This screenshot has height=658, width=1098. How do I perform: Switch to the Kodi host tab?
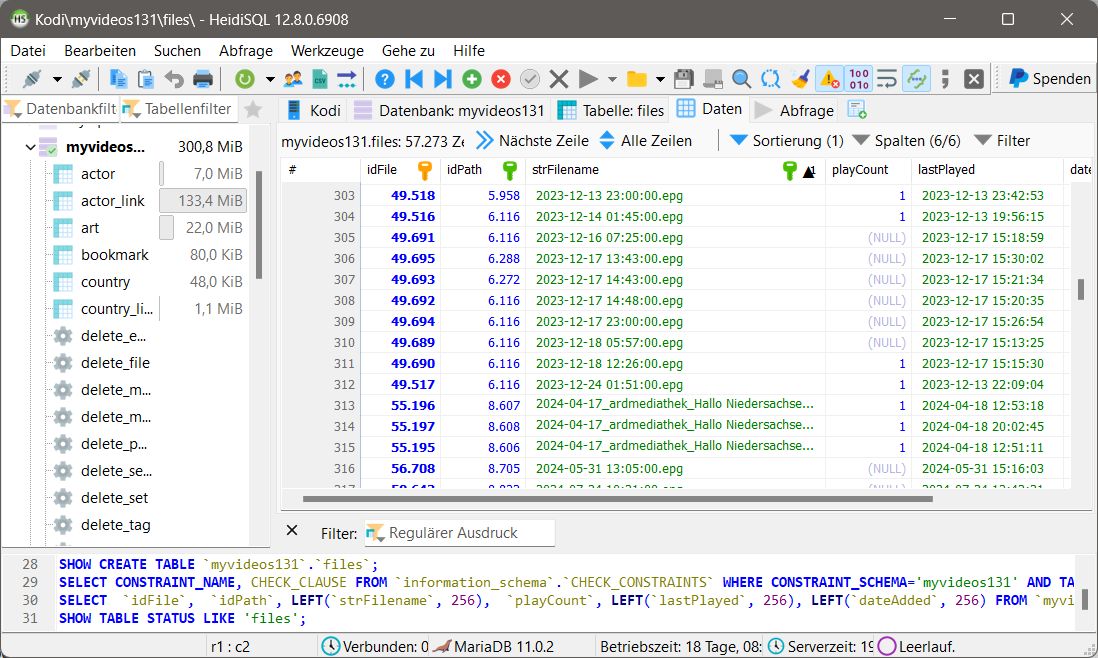coord(314,111)
